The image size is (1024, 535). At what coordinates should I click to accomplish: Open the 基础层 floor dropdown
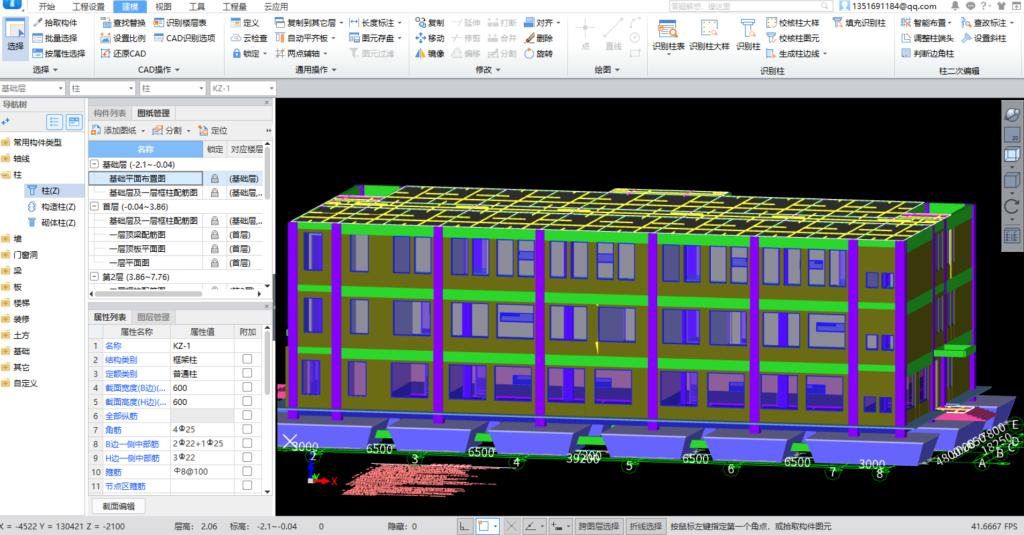[61, 89]
